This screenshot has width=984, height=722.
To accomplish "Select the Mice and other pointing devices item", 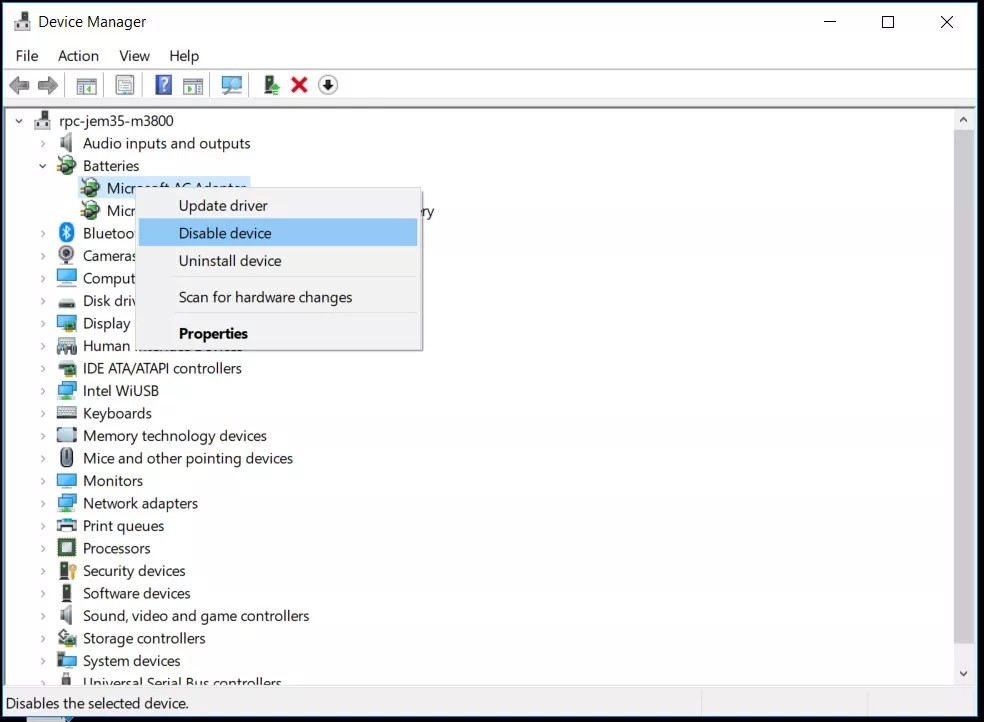I will [188, 459].
